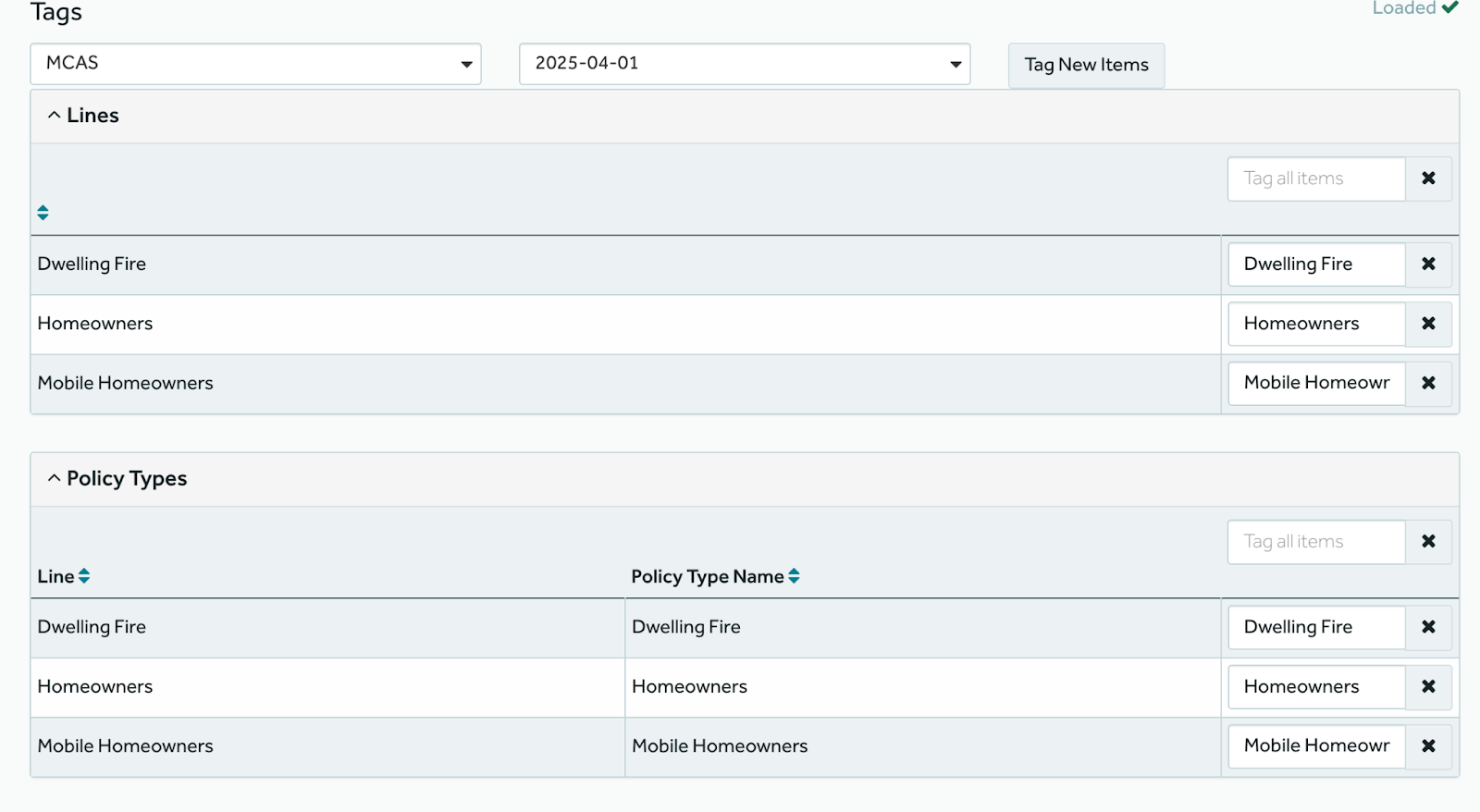The height and width of the screenshot is (812, 1480).
Task: Sort Lines table by the unnamed column
Action: 43,213
